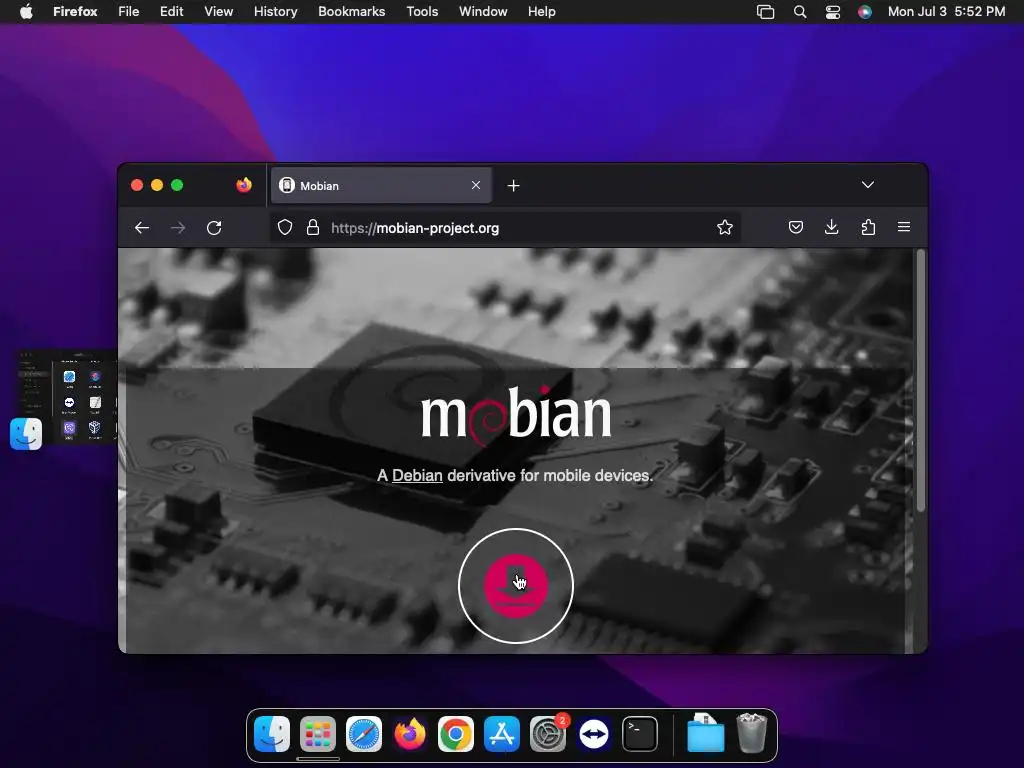Open Finder from the Dock
Viewport: 1024px width, 768px height.
point(272,734)
